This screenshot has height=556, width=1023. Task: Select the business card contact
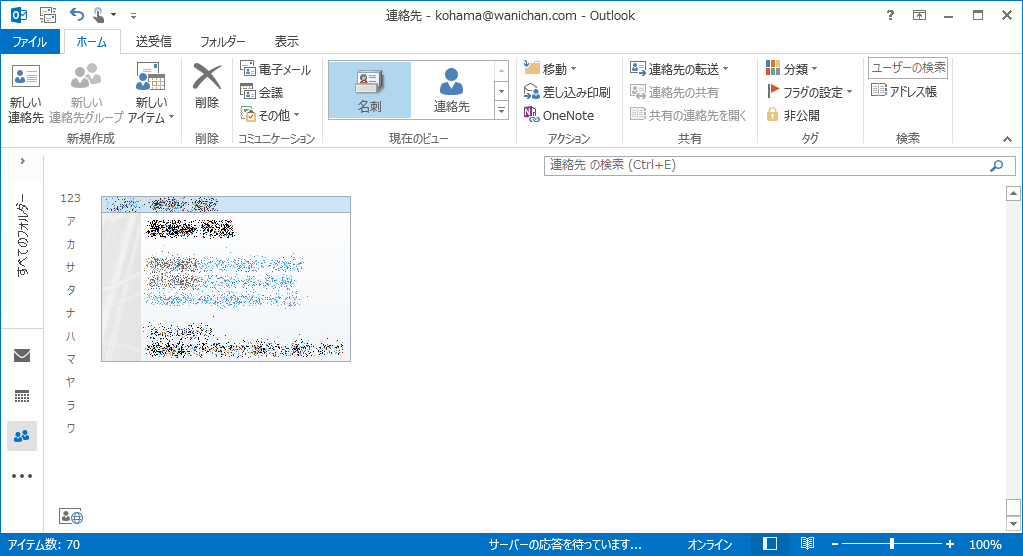[x=226, y=279]
